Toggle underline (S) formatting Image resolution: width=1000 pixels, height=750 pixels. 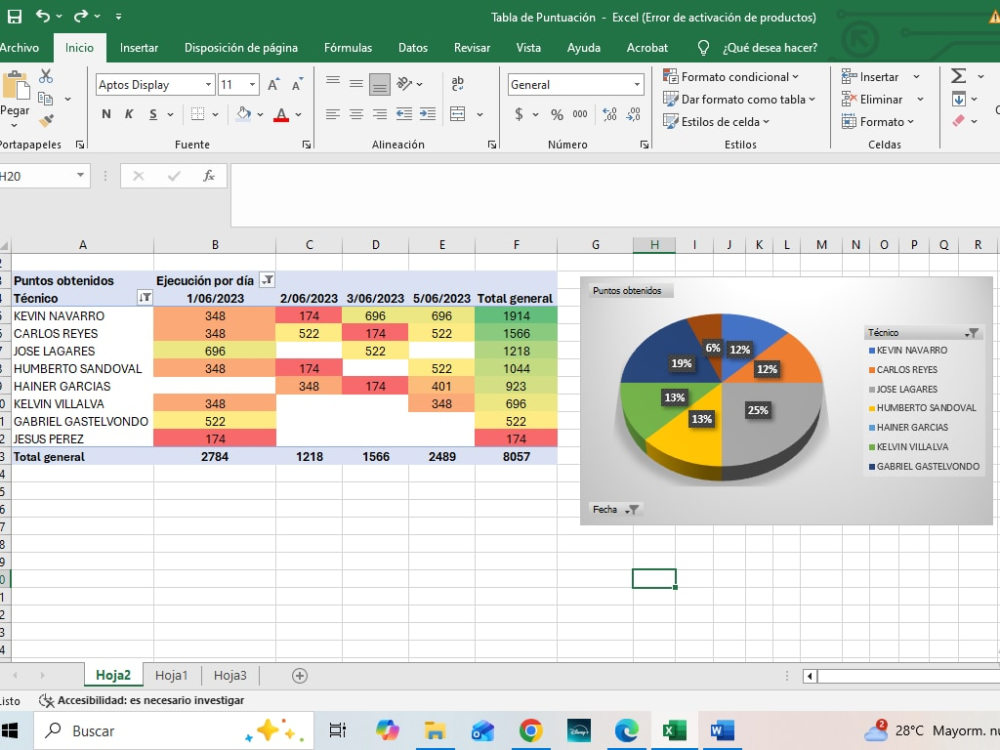(x=153, y=114)
